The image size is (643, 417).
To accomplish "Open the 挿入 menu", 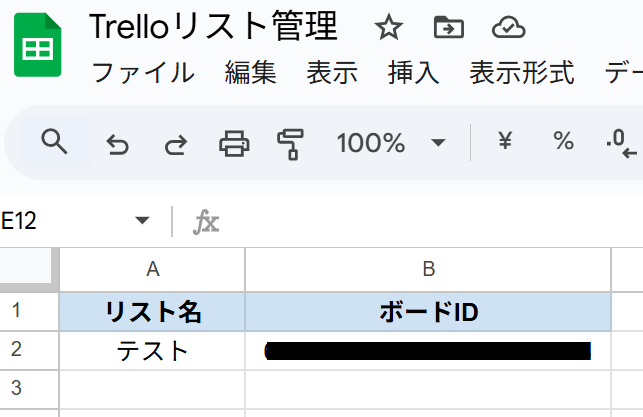I will coord(414,73).
